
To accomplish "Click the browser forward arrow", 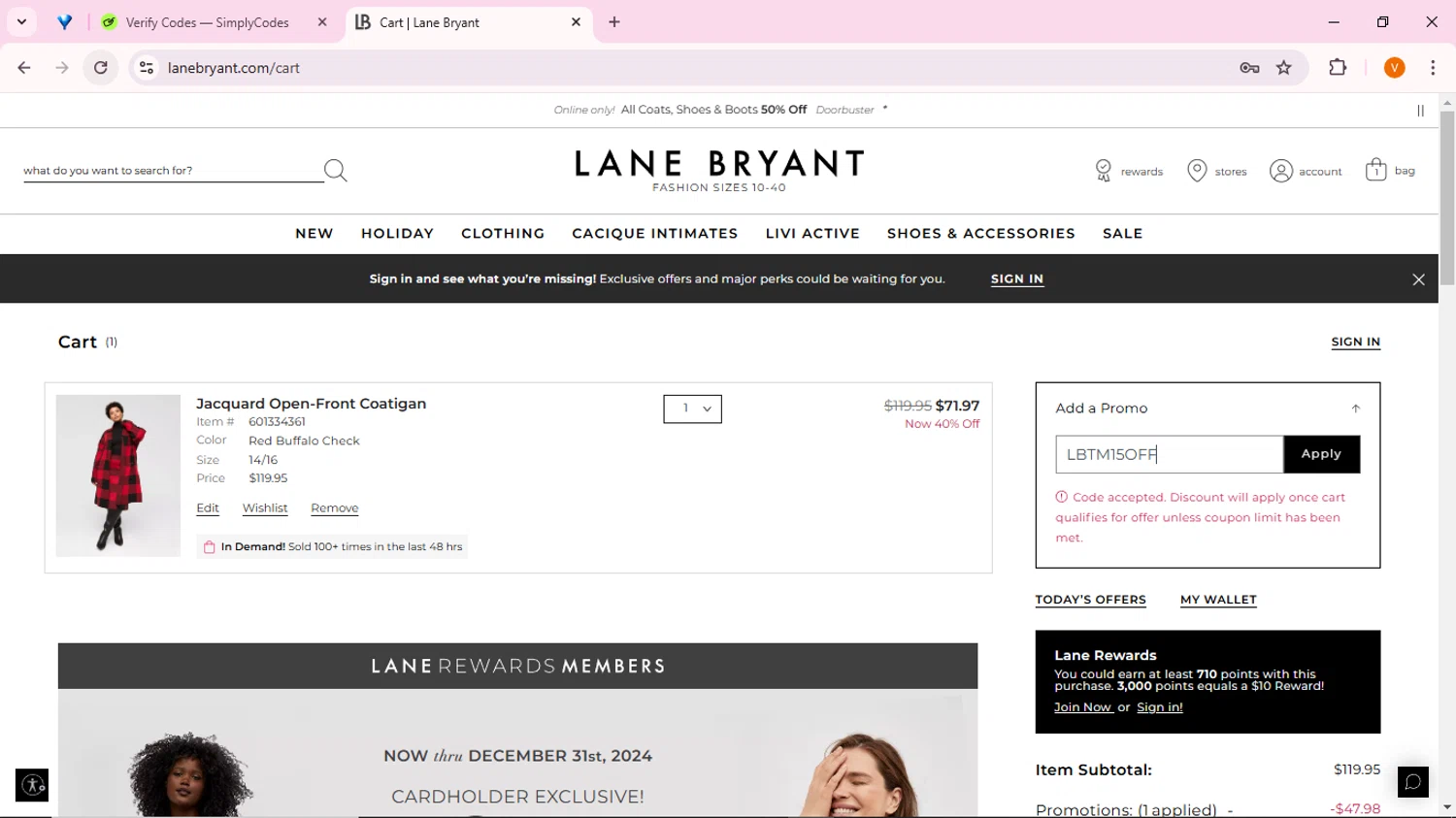I will click(62, 68).
